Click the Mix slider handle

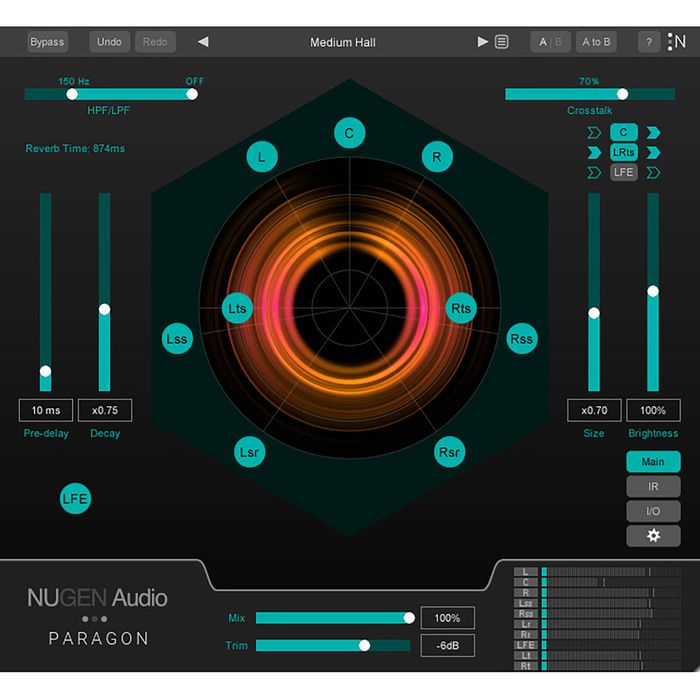pyautogui.click(x=409, y=618)
